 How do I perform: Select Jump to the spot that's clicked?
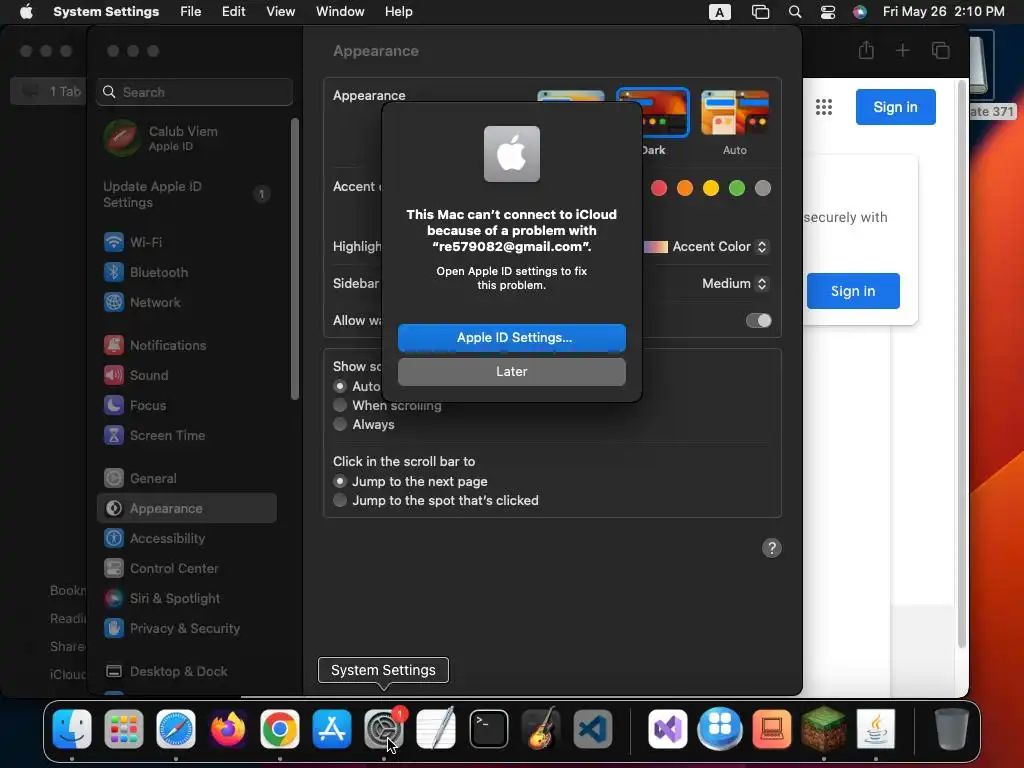340,500
